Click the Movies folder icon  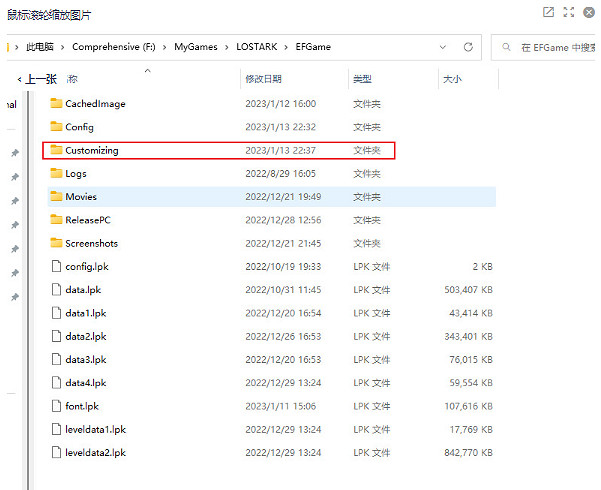pos(56,197)
